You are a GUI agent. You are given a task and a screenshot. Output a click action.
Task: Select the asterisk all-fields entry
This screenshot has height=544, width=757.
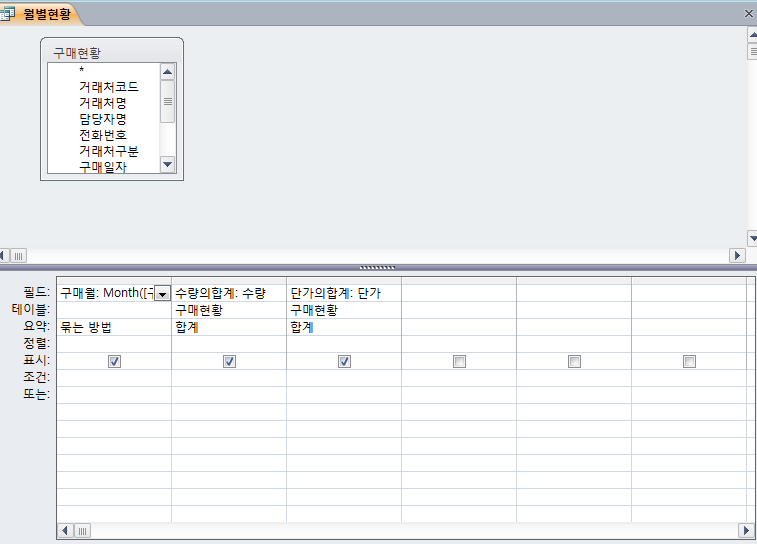[x=82, y=71]
